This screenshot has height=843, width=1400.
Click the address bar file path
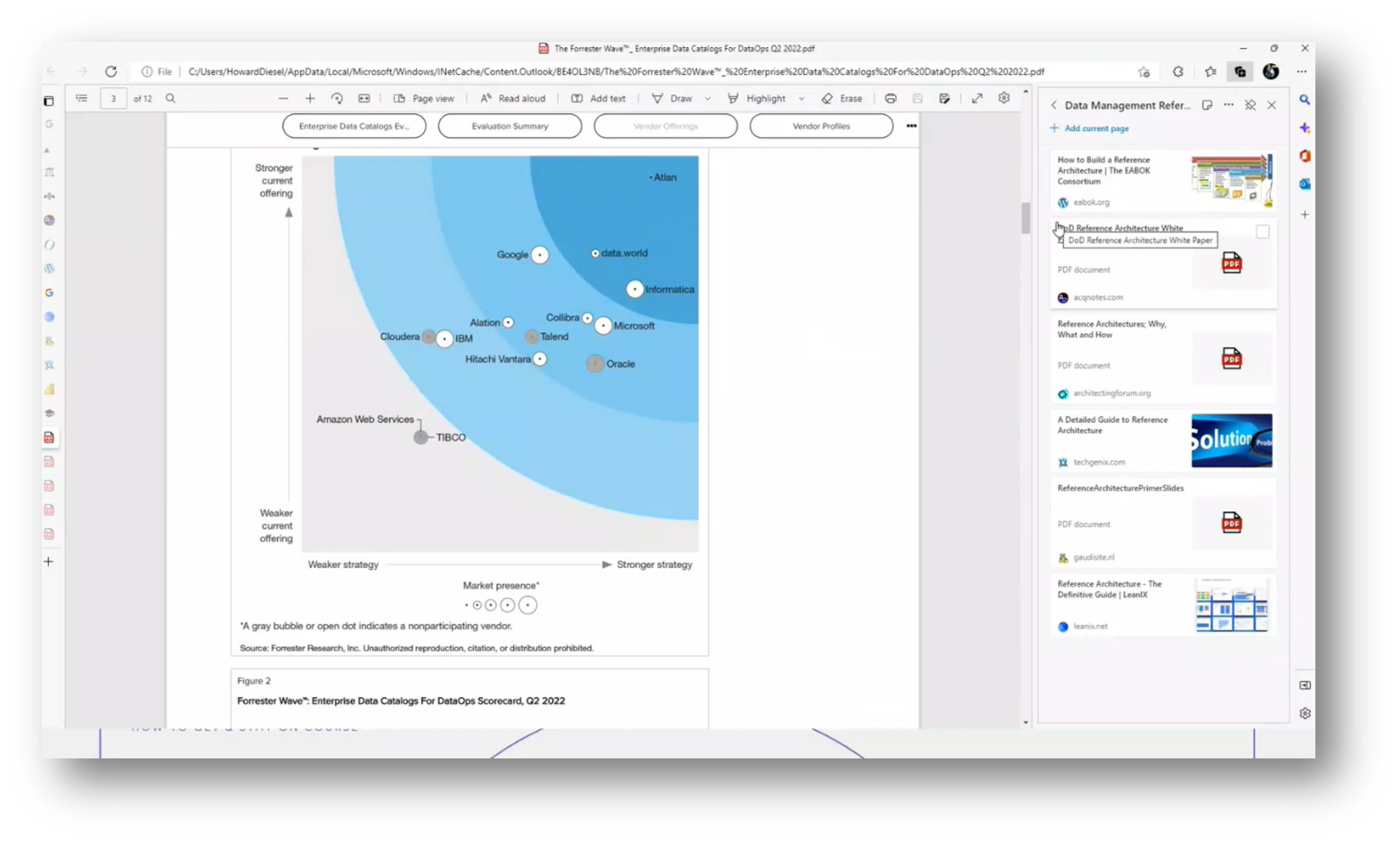615,72
